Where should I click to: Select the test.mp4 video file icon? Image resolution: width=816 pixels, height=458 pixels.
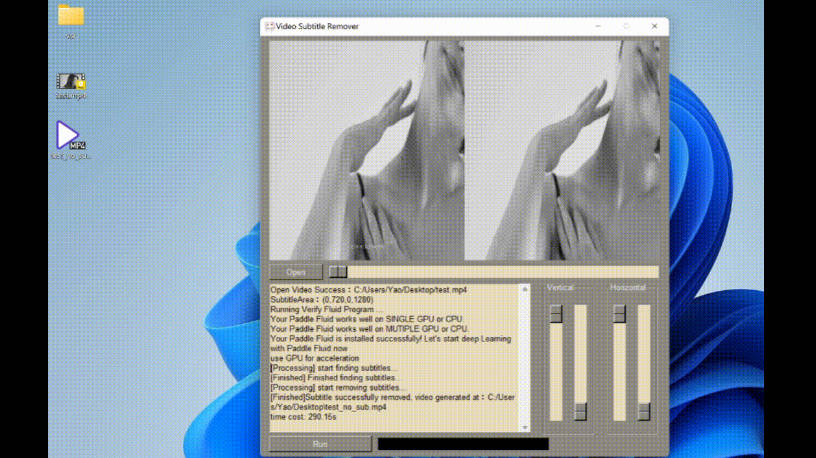71,82
